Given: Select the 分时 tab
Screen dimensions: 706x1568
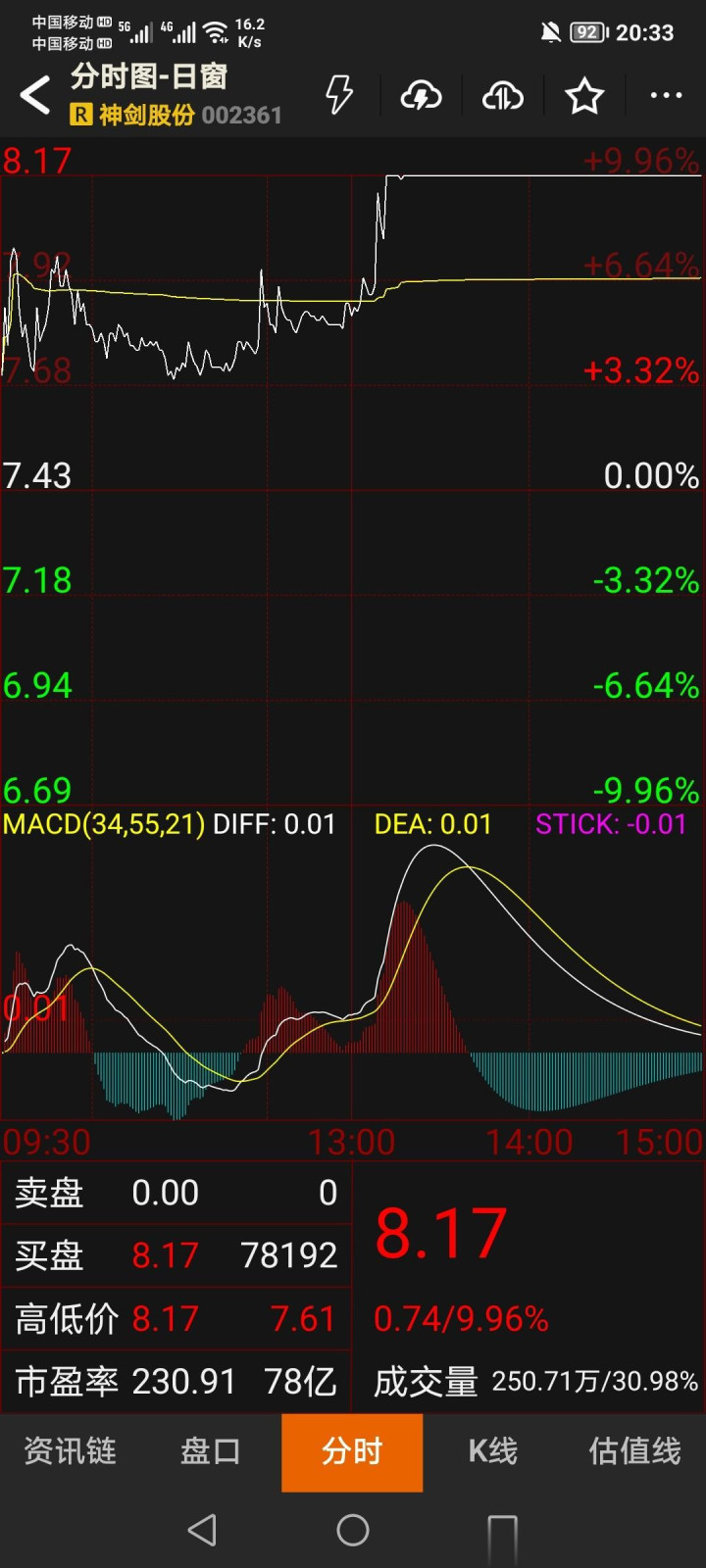Looking at the screenshot, I should coord(352,1451).
